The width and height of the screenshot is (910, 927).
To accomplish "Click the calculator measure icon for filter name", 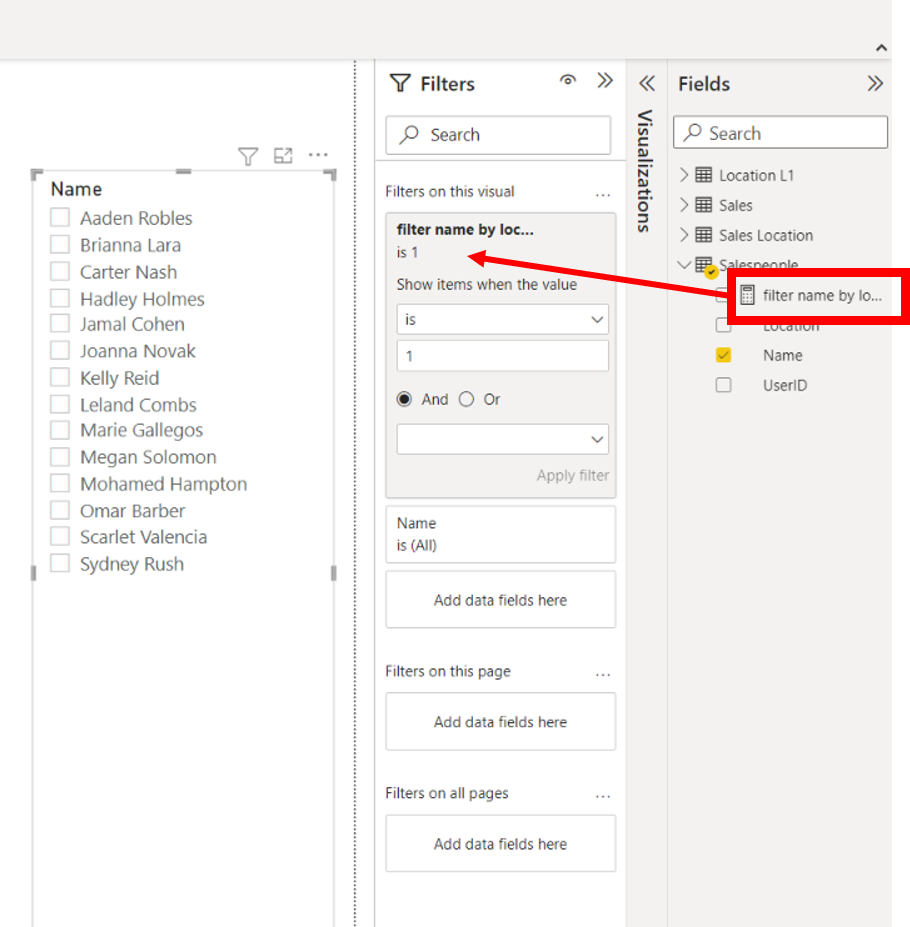I will pos(747,294).
